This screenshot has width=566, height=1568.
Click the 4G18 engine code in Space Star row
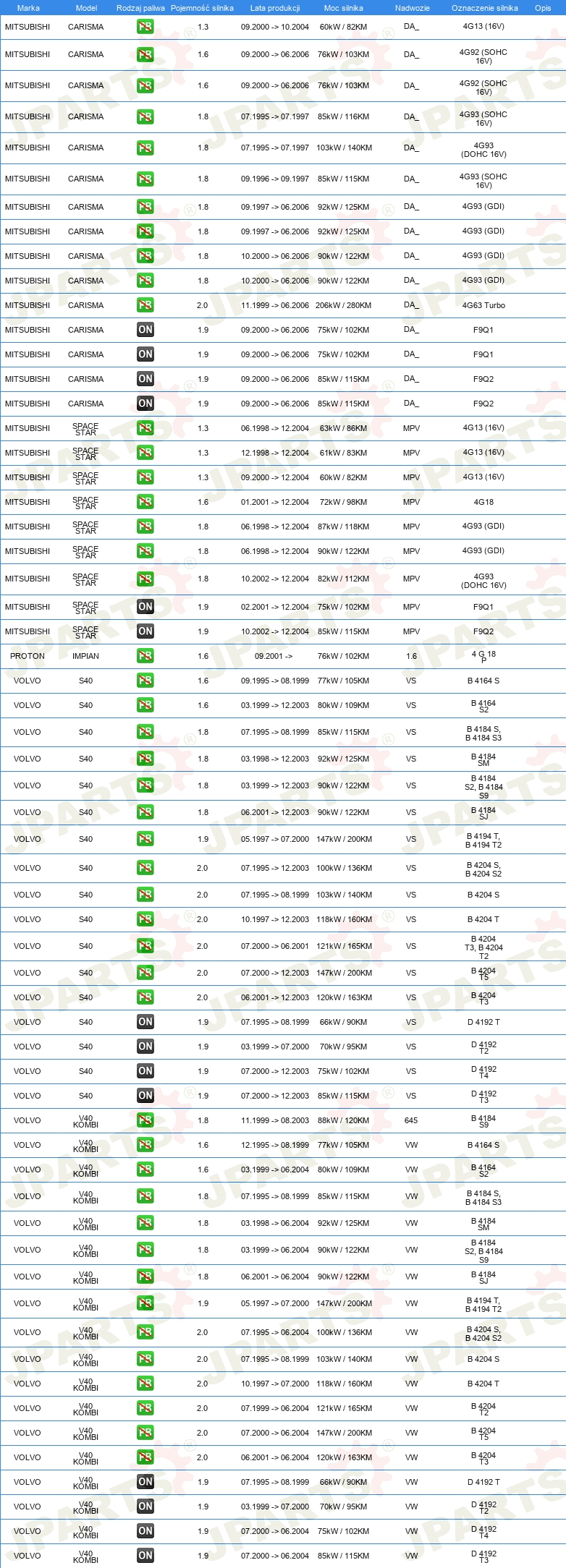point(483,502)
